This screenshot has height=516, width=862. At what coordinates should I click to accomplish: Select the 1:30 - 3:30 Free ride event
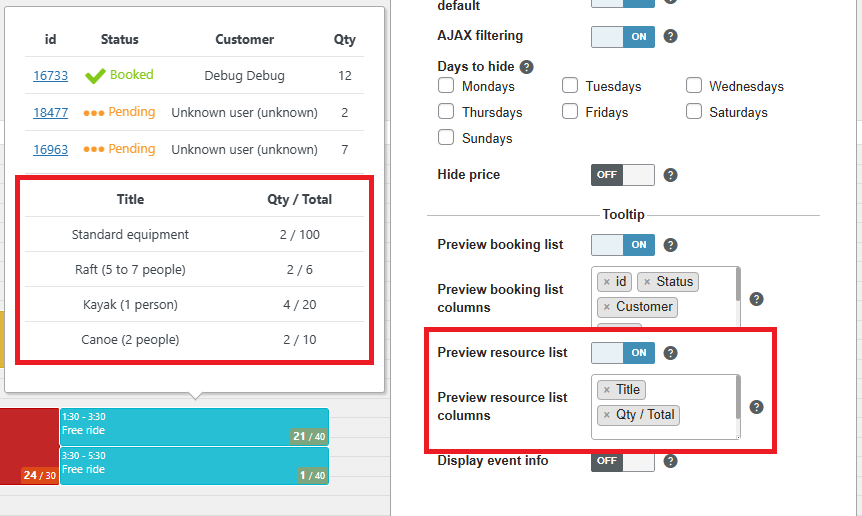(x=194, y=426)
